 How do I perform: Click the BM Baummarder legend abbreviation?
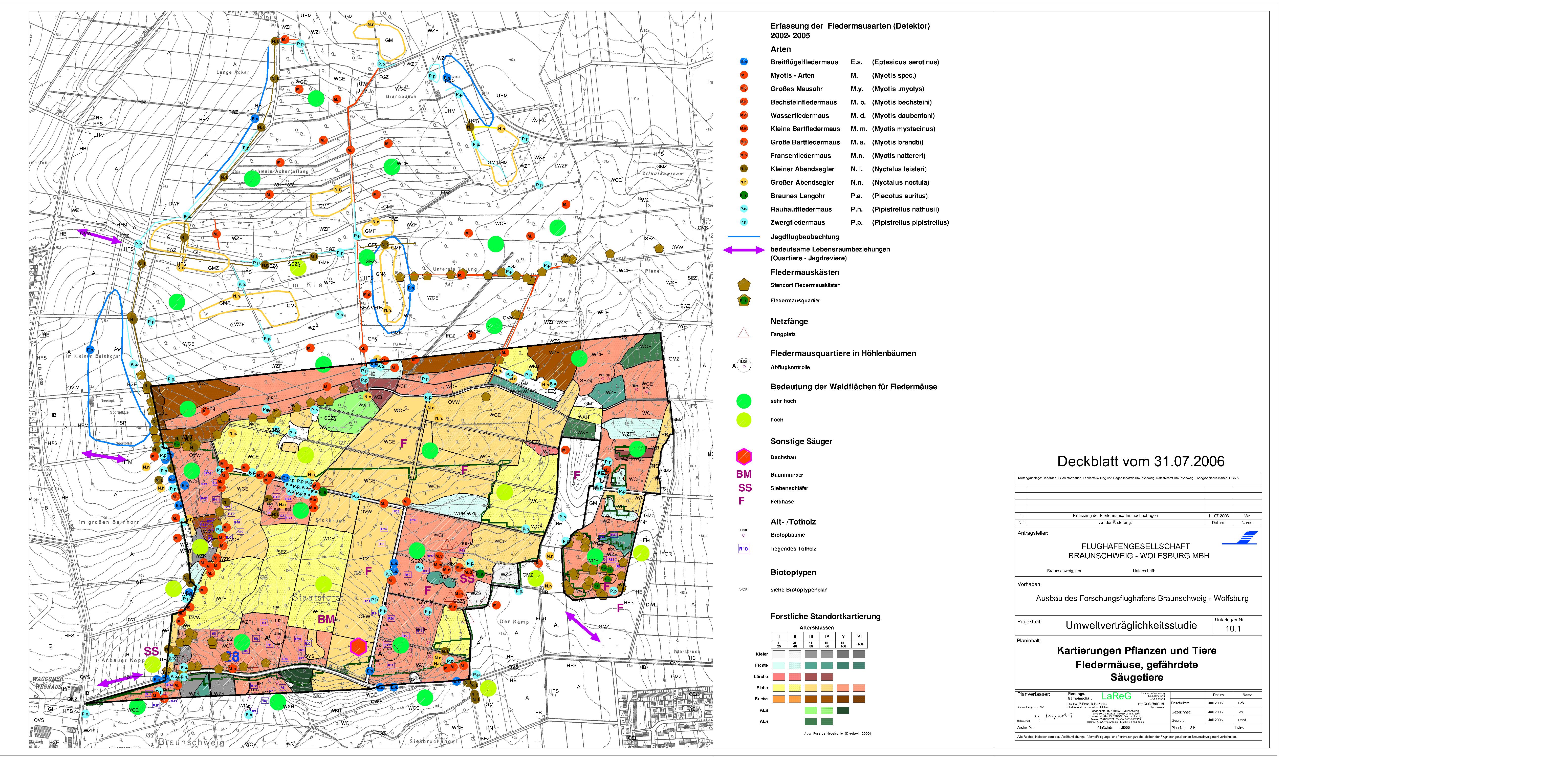pyautogui.click(x=744, y=475)
